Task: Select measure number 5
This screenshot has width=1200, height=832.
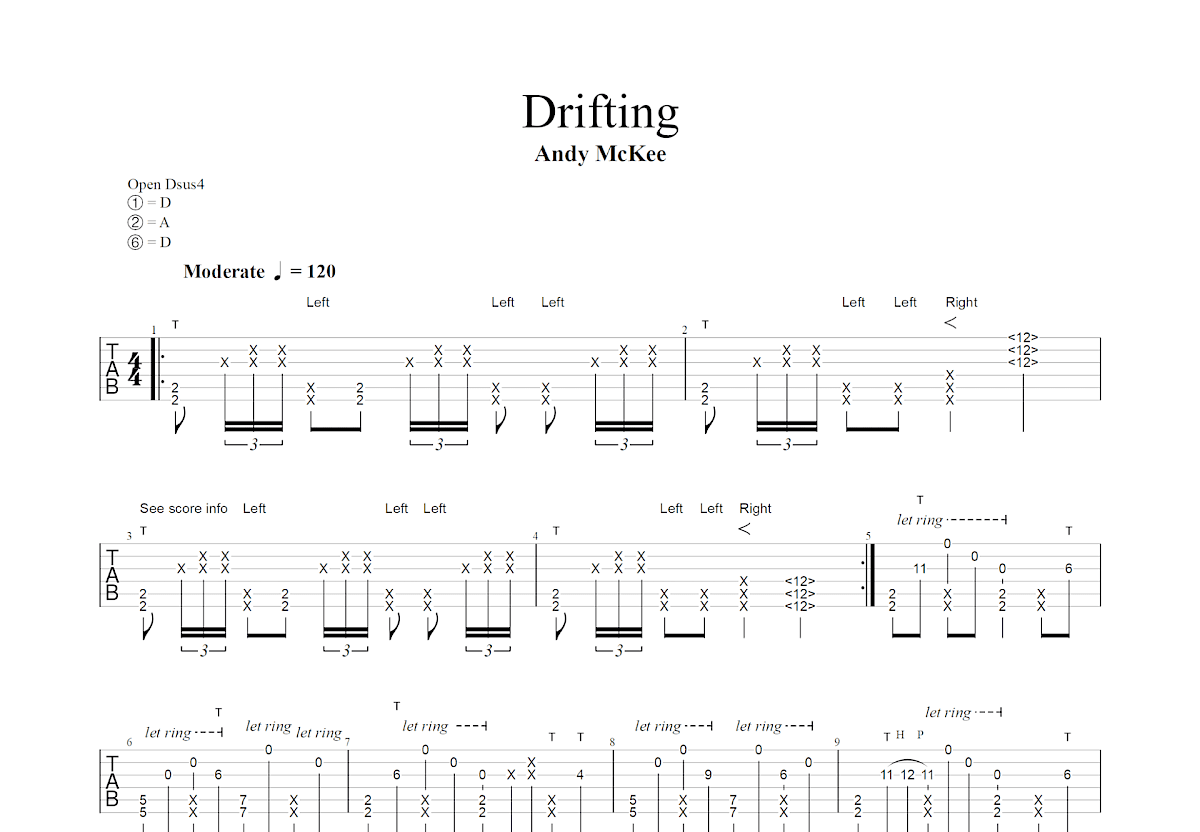Action: click(x=868, y=536)
